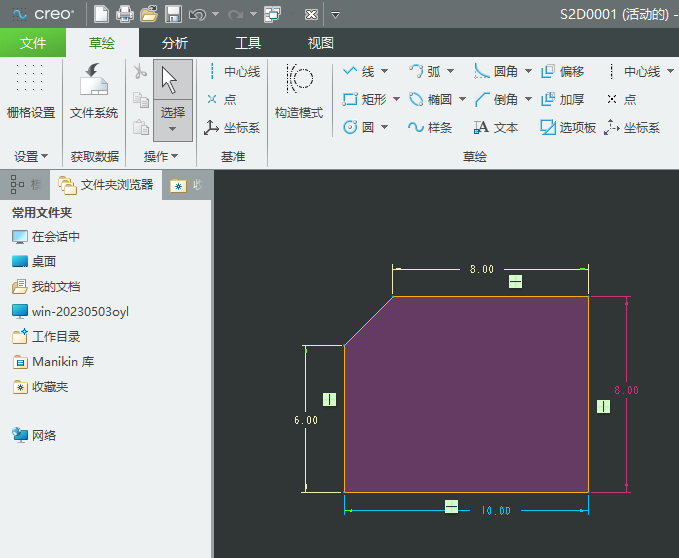Select the 样条 spline tool

[430, 127]
